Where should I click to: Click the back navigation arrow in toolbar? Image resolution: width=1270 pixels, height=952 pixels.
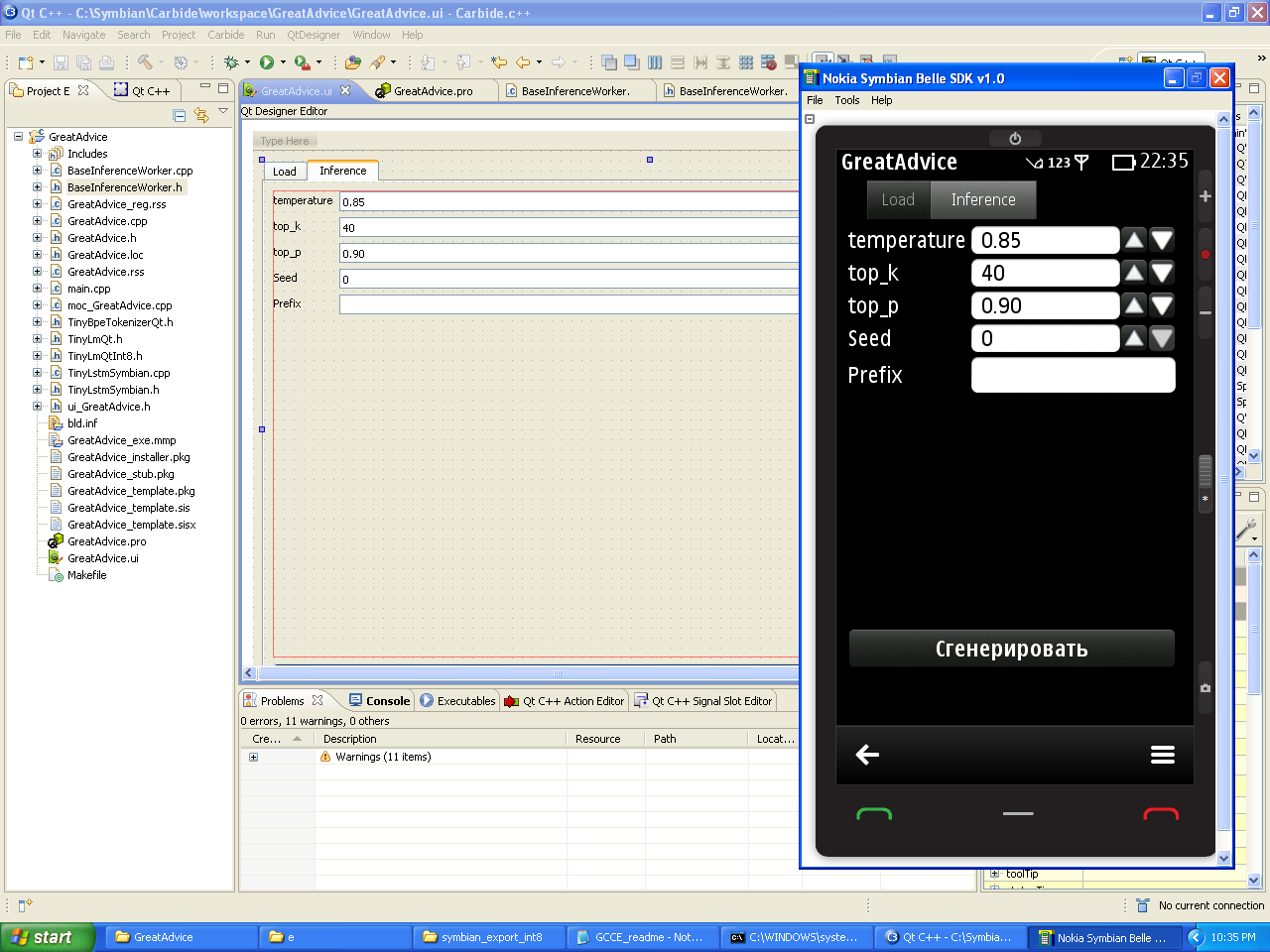(523, 62)
